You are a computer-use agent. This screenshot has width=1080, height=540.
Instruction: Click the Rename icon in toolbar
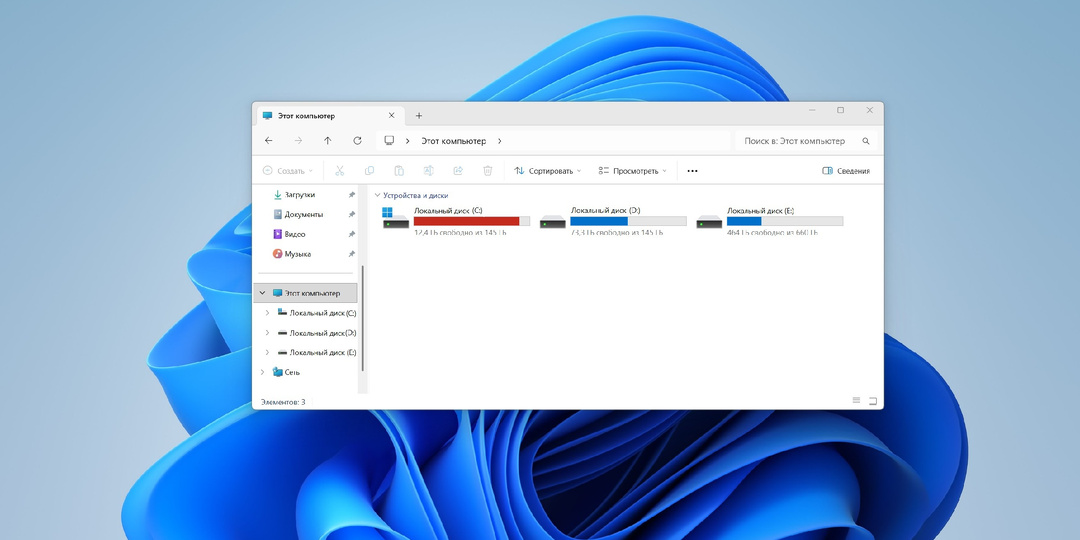click(x=428, y=171)
